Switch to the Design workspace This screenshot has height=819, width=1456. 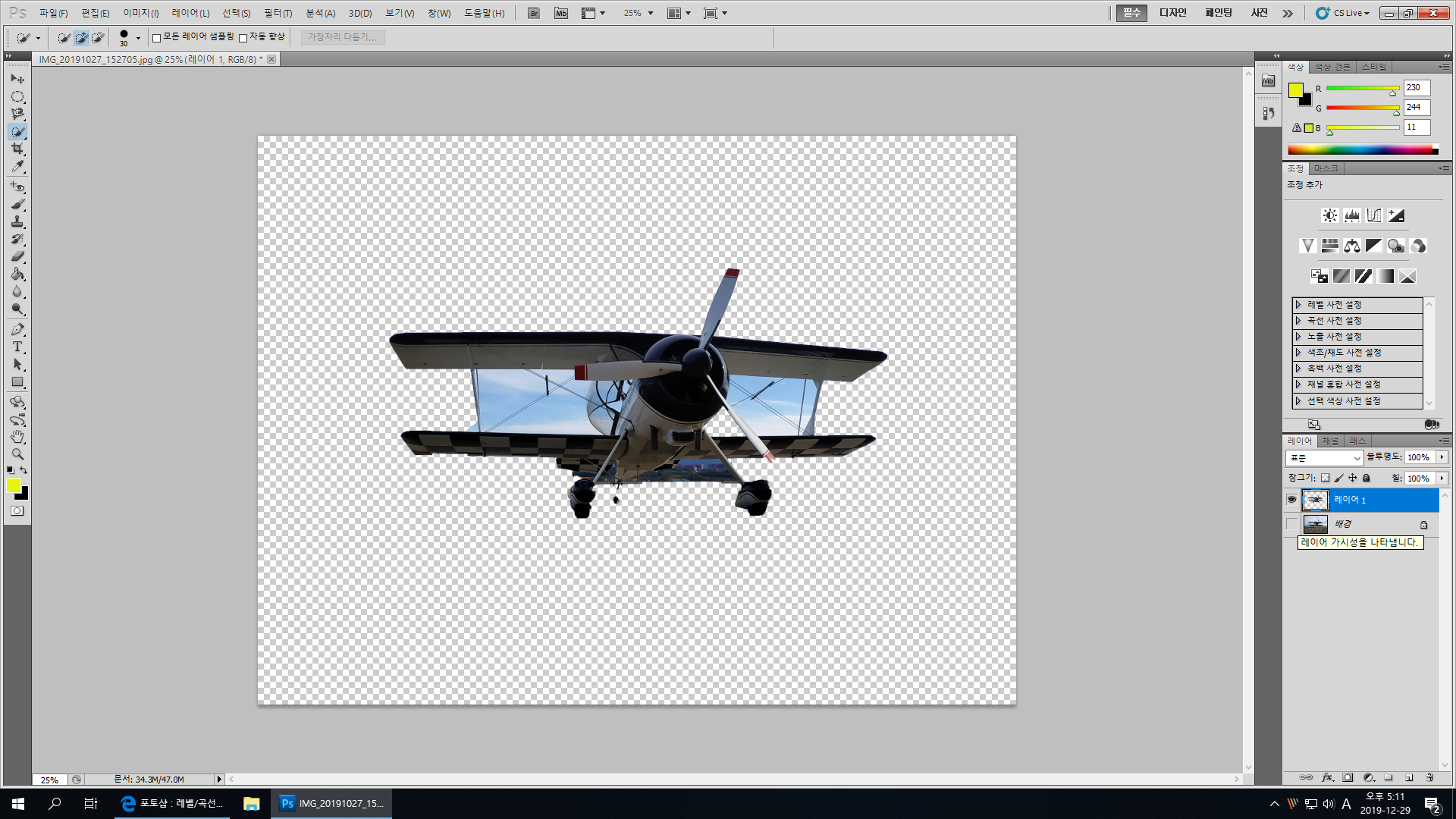[1172, 13]
